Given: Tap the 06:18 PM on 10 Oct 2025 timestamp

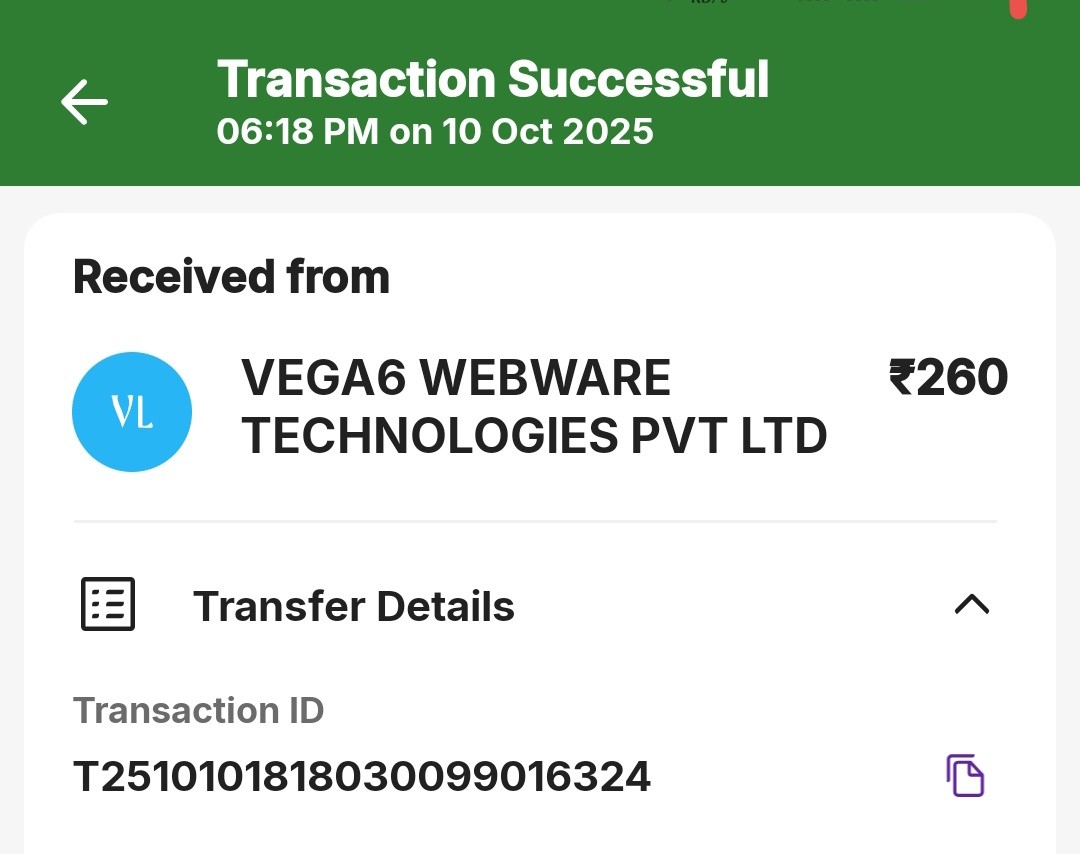Looking at the screenshot, I should click(435, 132).
